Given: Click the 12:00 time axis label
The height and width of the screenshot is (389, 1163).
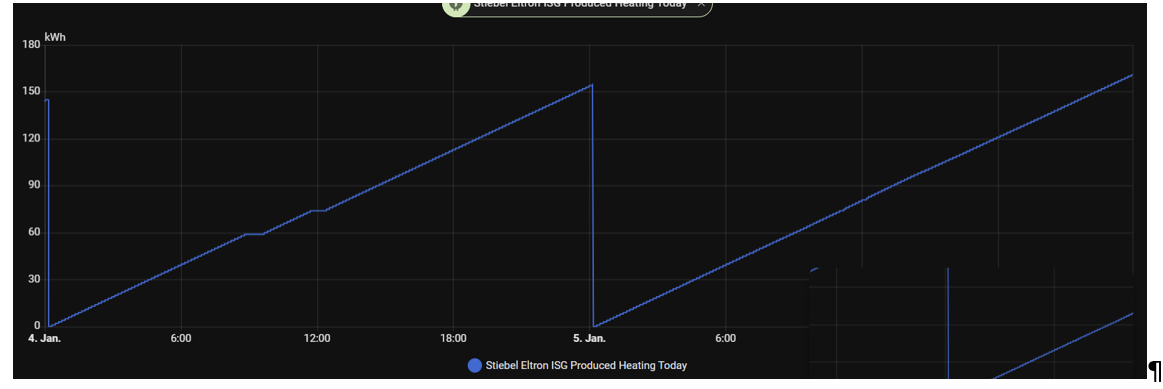Looking at the screenshot, I should [317, 339].
